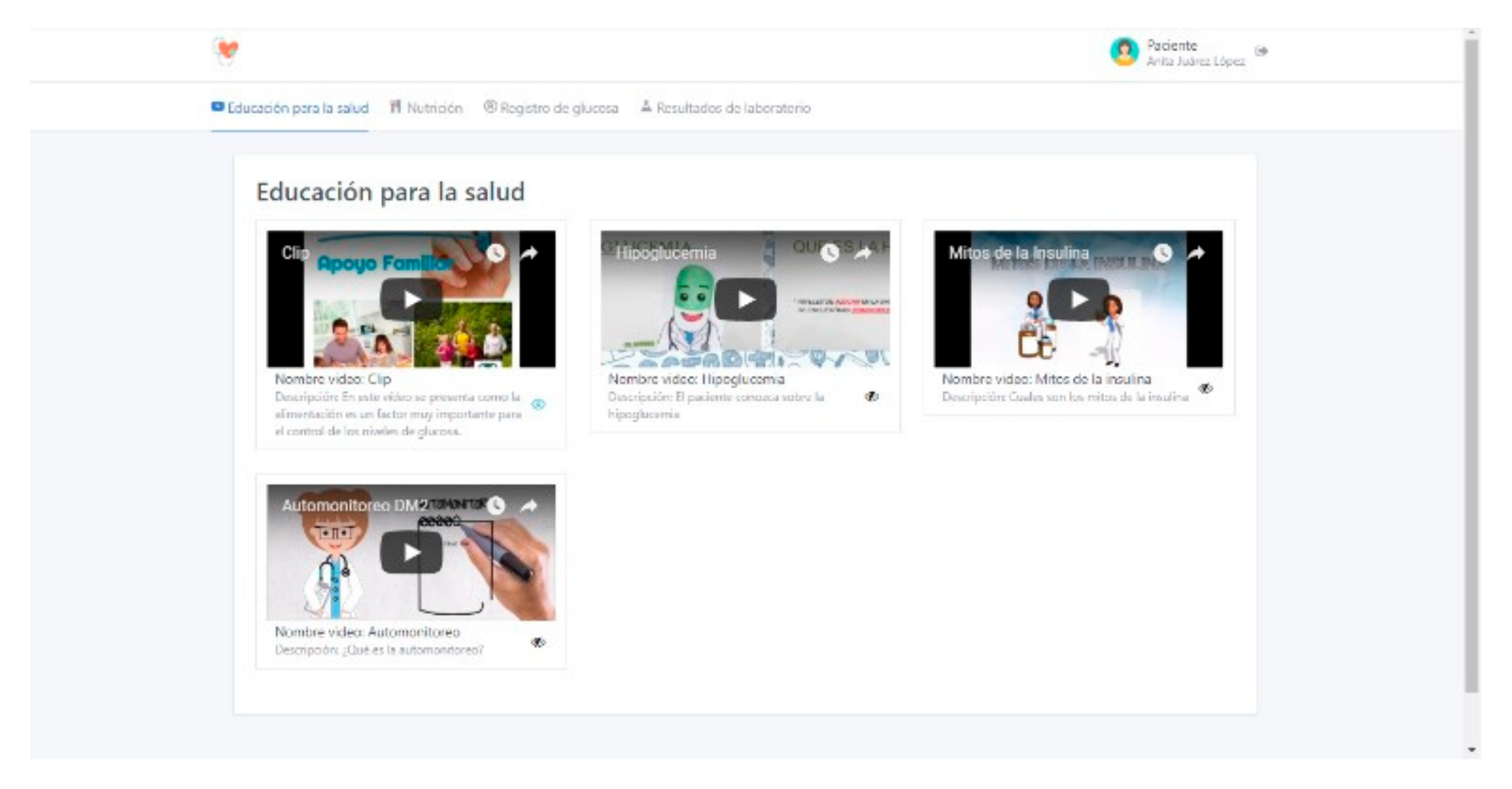
Task: Click Watch later clock on Hipoglucemia video
Action: click(830, 253)
